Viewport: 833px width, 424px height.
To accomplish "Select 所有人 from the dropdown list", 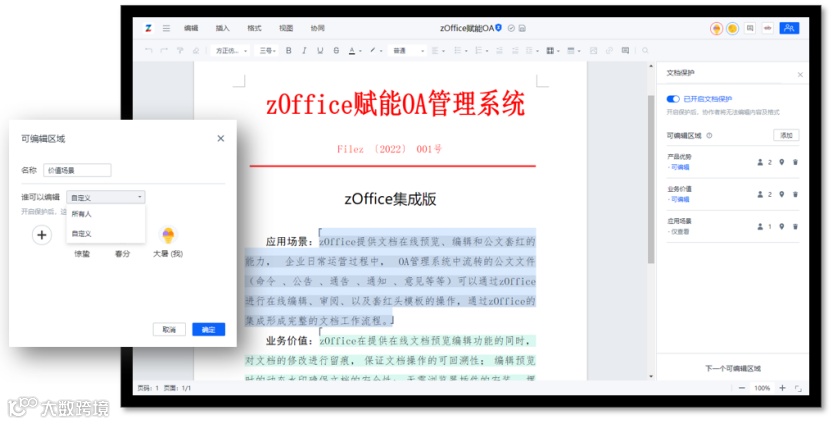I will pos(106,214).
